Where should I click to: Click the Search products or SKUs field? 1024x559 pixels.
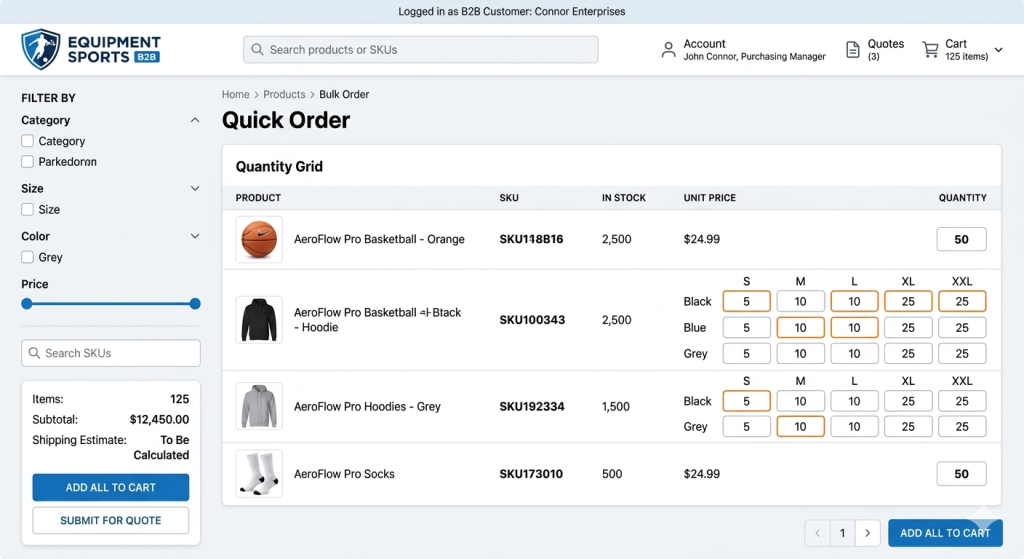[421, 50]
